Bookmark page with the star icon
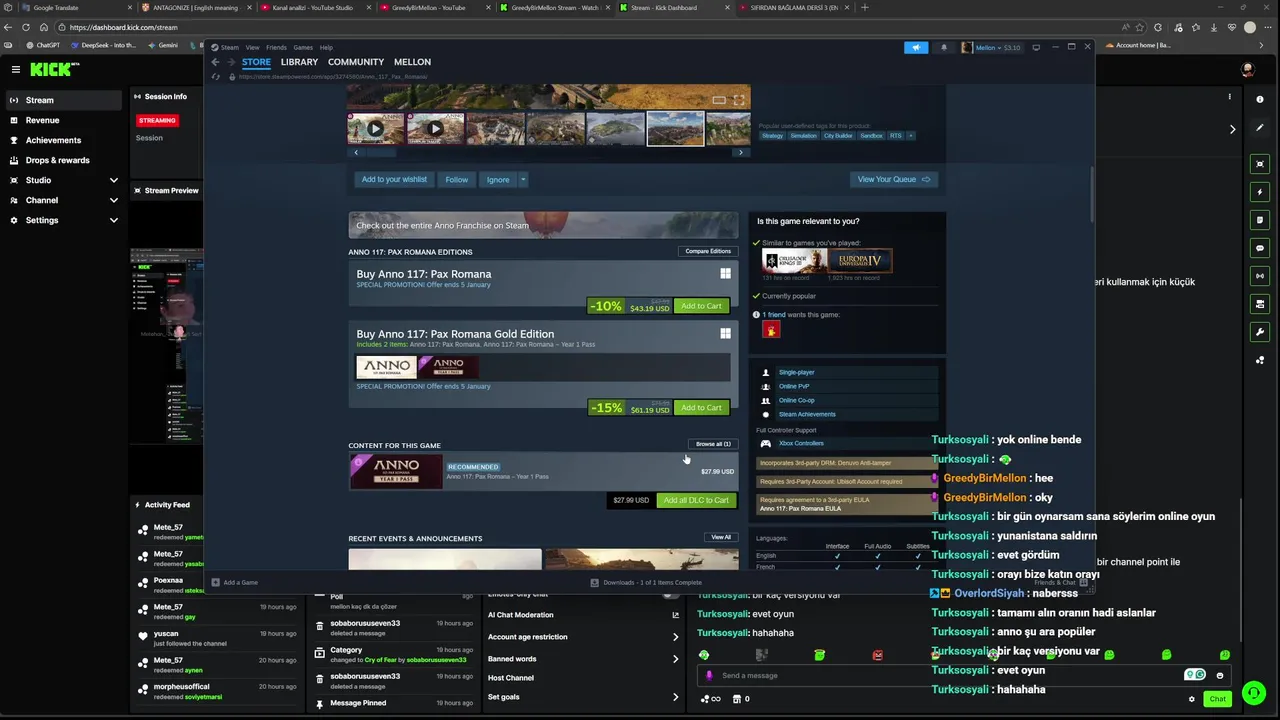Screen dimensions: 1280x720 (x=1139, y=27)
